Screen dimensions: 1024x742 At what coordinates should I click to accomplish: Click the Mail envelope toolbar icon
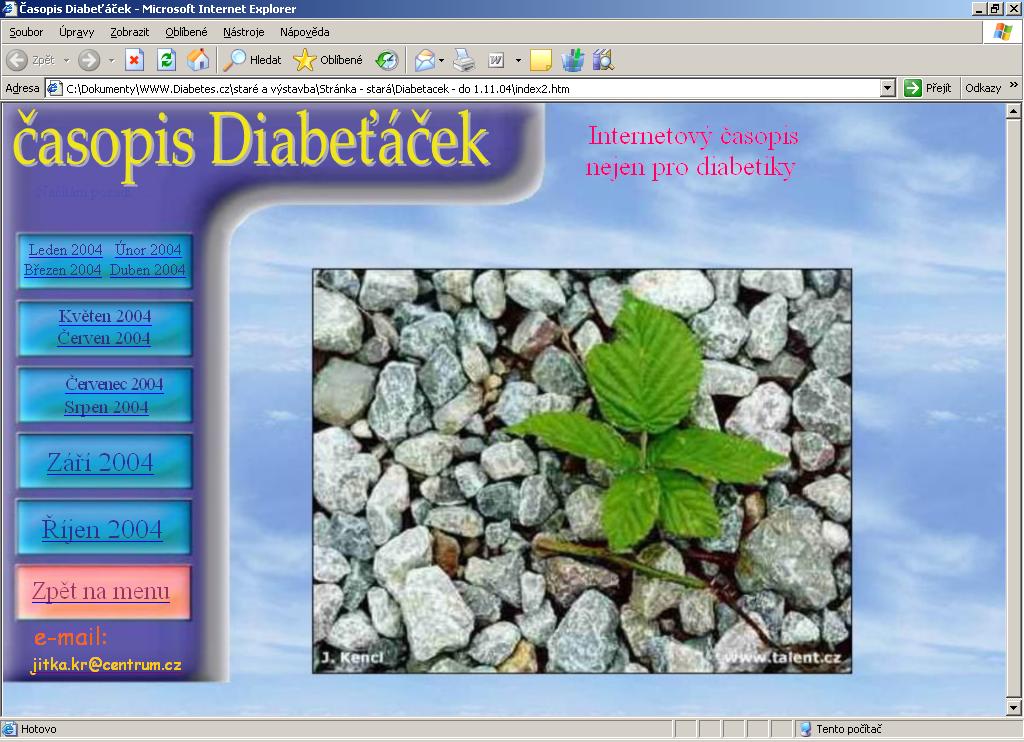[424, 61]
